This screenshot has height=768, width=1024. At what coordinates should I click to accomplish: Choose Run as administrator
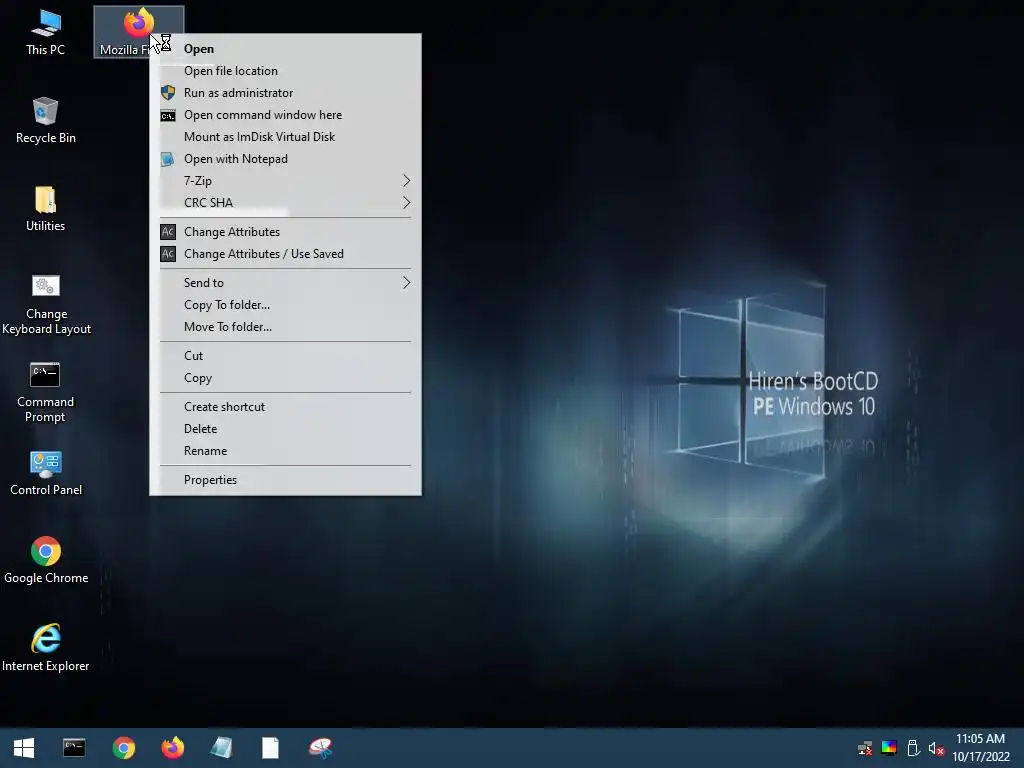coord(285,93)
